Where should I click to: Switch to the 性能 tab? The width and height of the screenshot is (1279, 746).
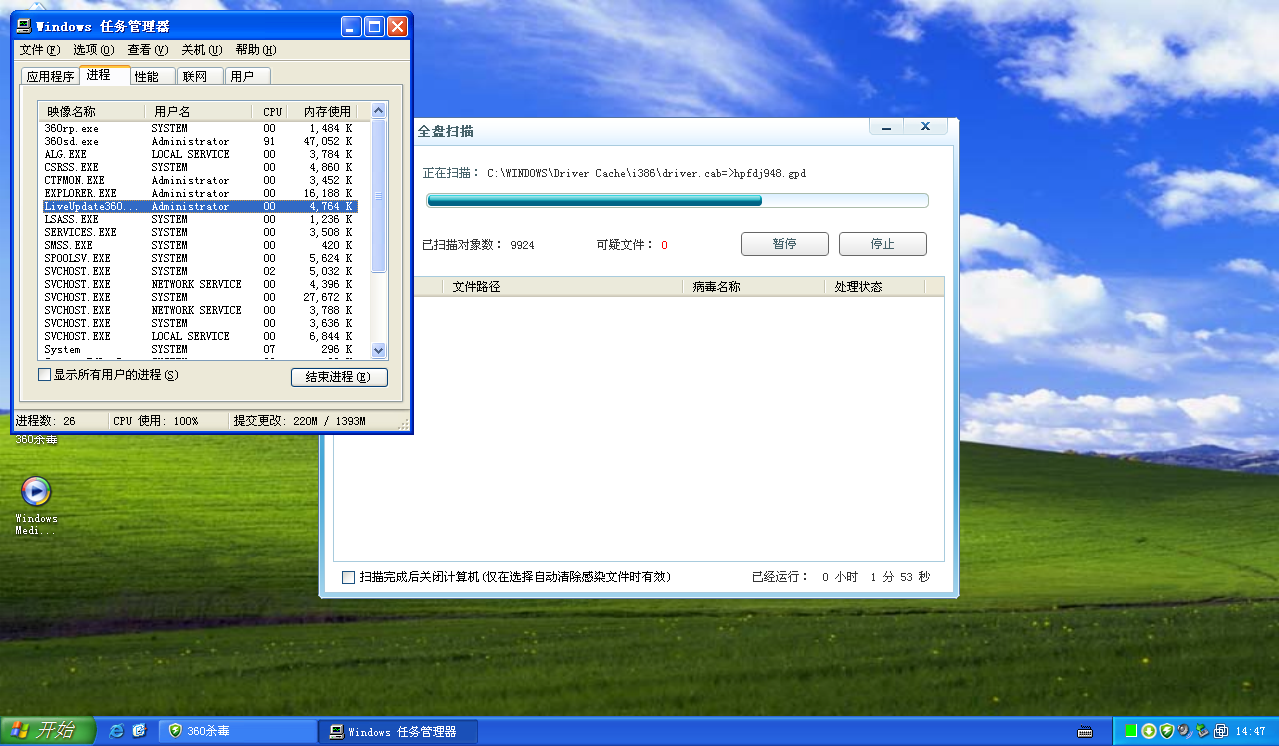(152, 76)
